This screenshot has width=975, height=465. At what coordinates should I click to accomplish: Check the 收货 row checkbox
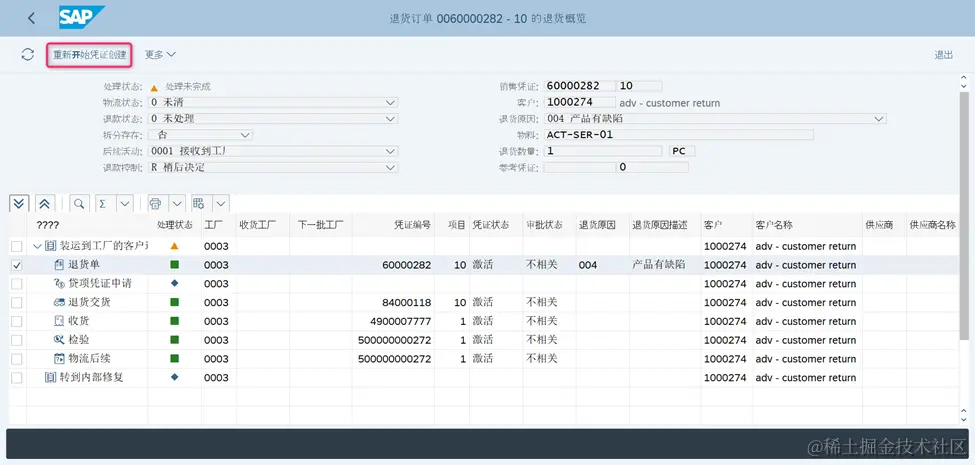pos(17,321)
